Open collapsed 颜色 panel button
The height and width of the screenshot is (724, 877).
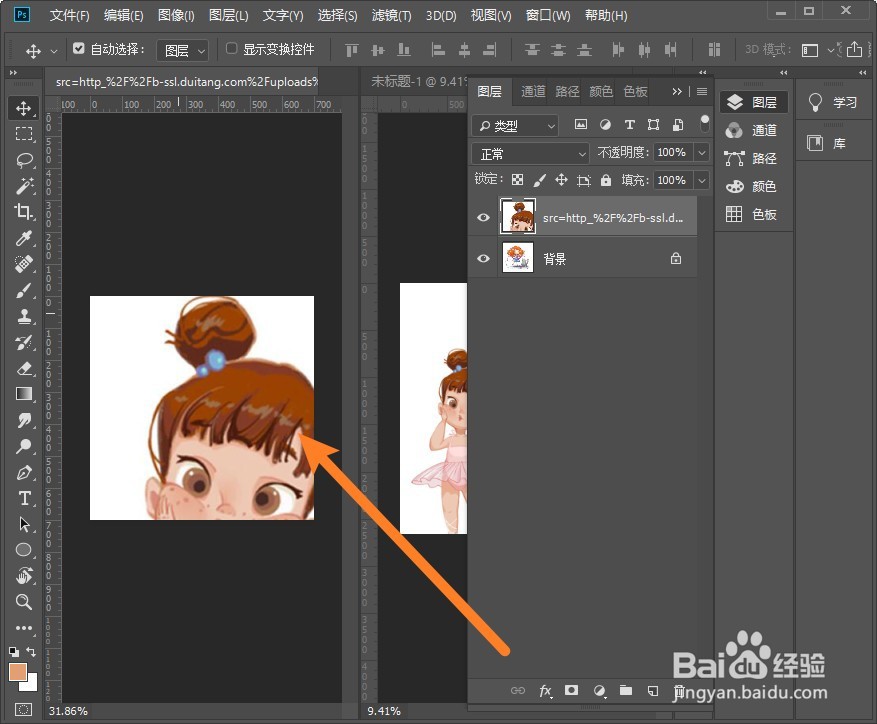click(752, 186)
